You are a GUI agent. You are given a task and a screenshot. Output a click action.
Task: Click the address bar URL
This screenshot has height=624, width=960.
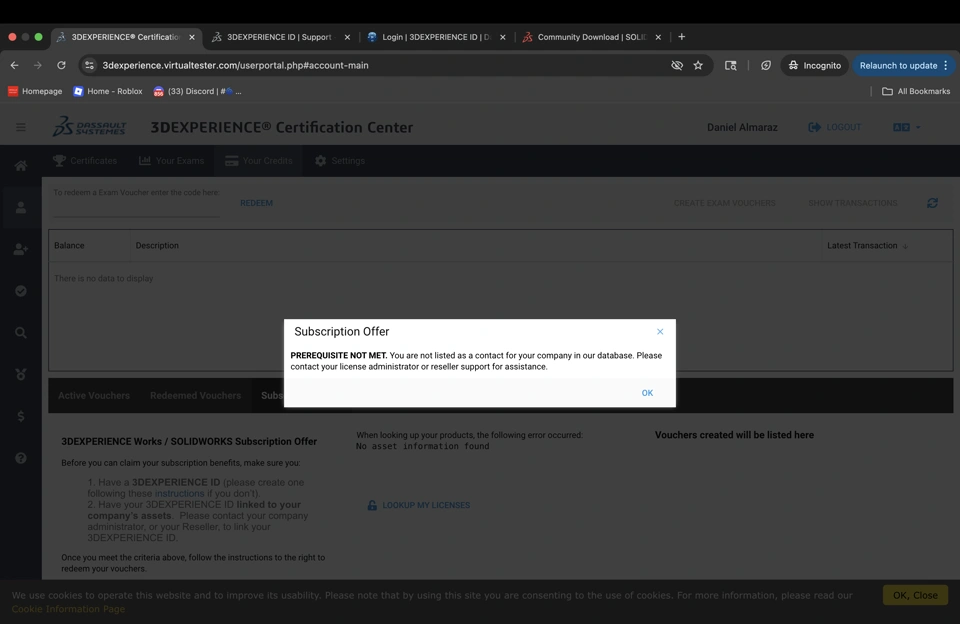point(235,66)
